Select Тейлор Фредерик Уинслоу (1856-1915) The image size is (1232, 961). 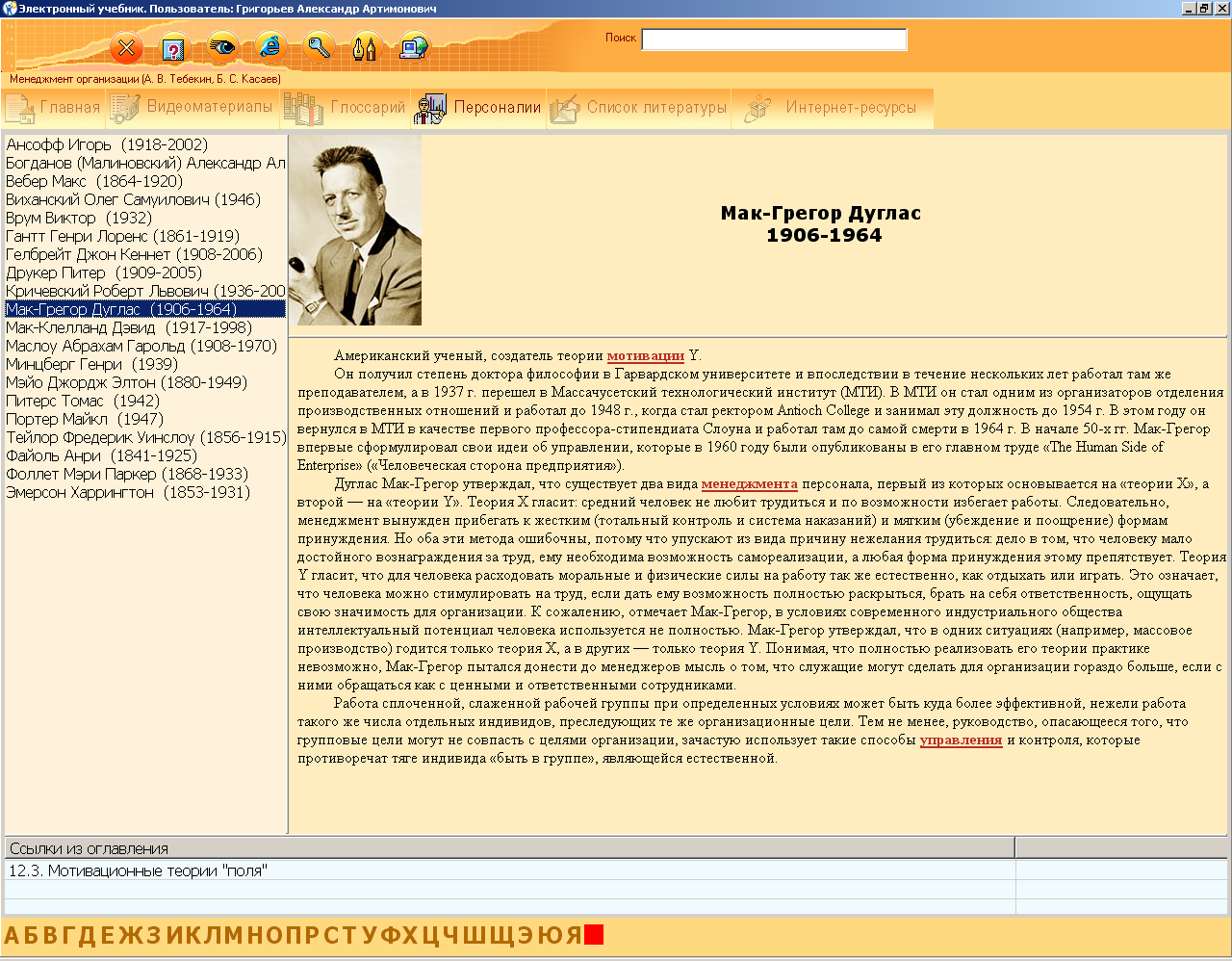coord(145,437)
